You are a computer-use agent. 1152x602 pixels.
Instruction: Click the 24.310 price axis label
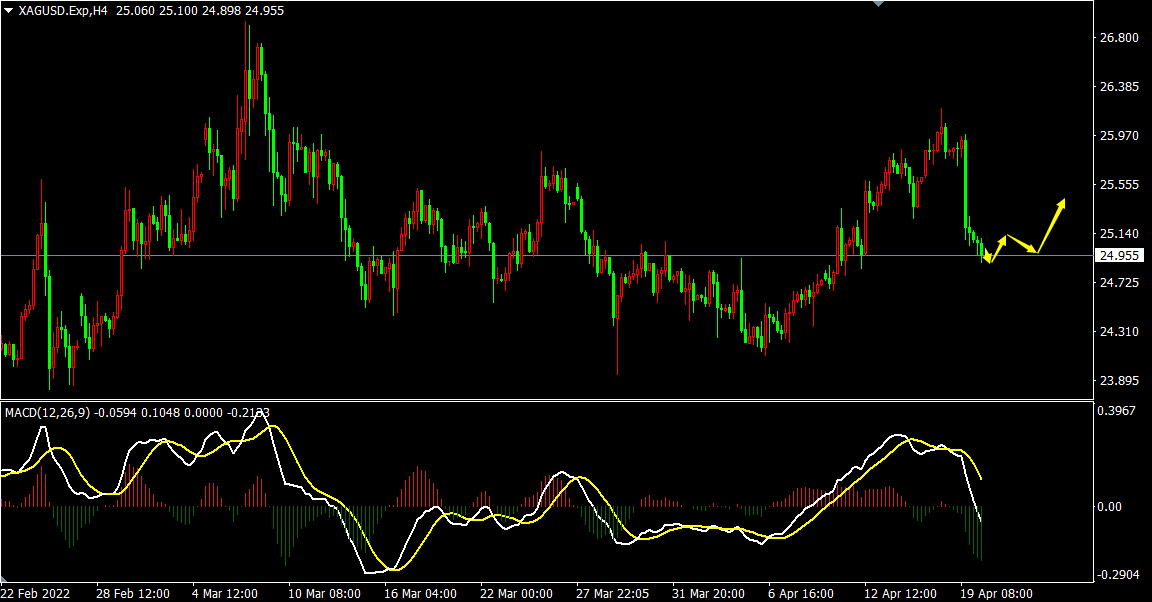click(1119, 332)
